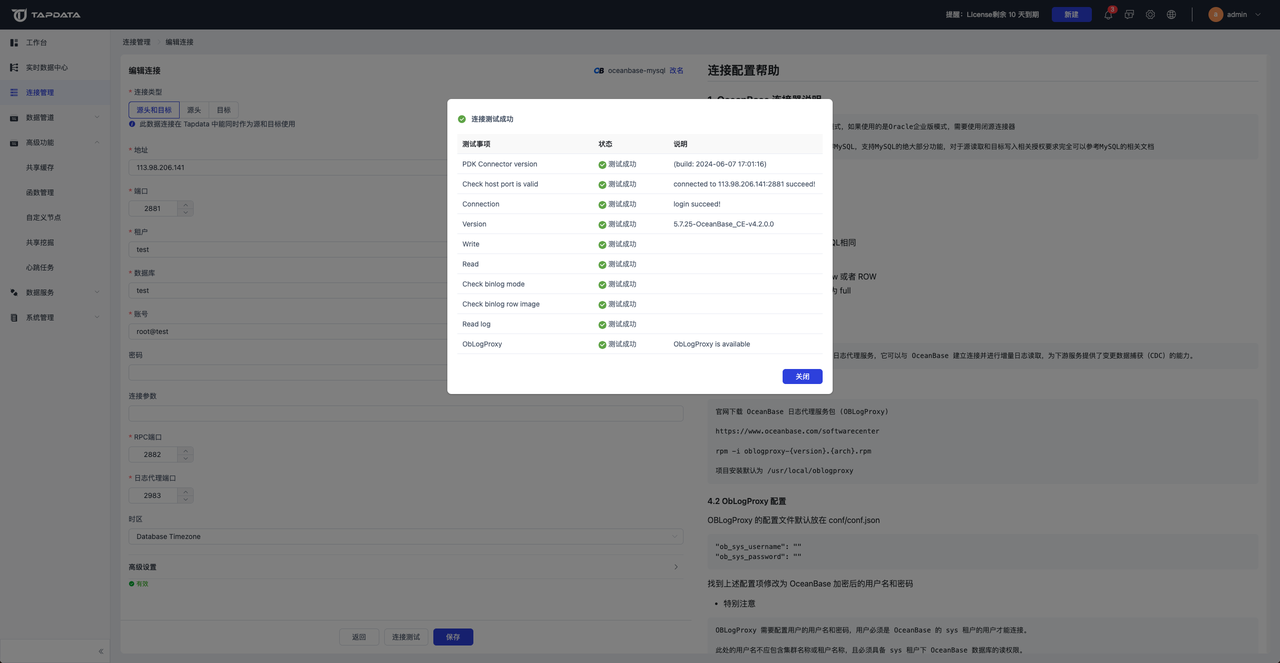Click the 有效 status indicator
This screenshot has height=663, width=1280.
[139, 583]
